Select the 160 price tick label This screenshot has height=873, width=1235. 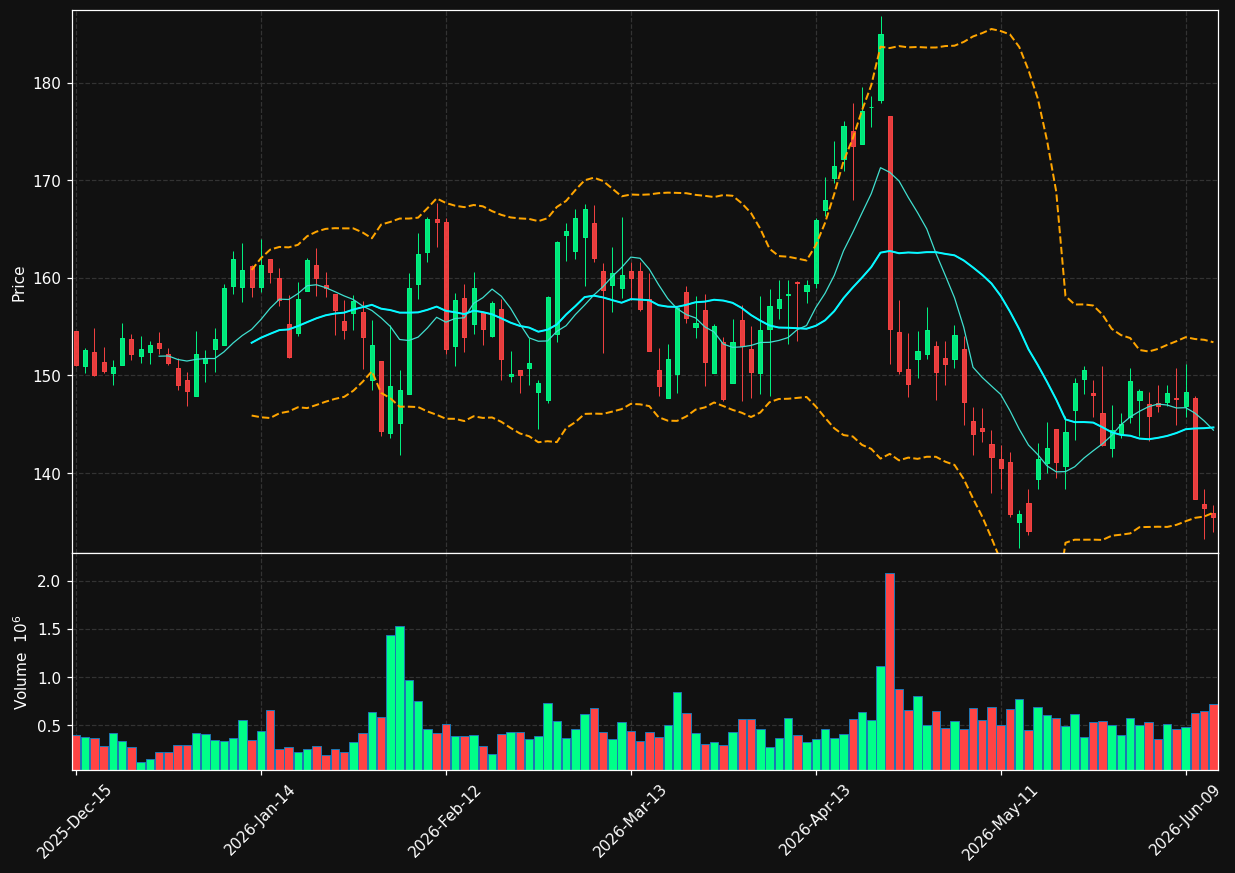pyautogui.click(x=49, y=279)
